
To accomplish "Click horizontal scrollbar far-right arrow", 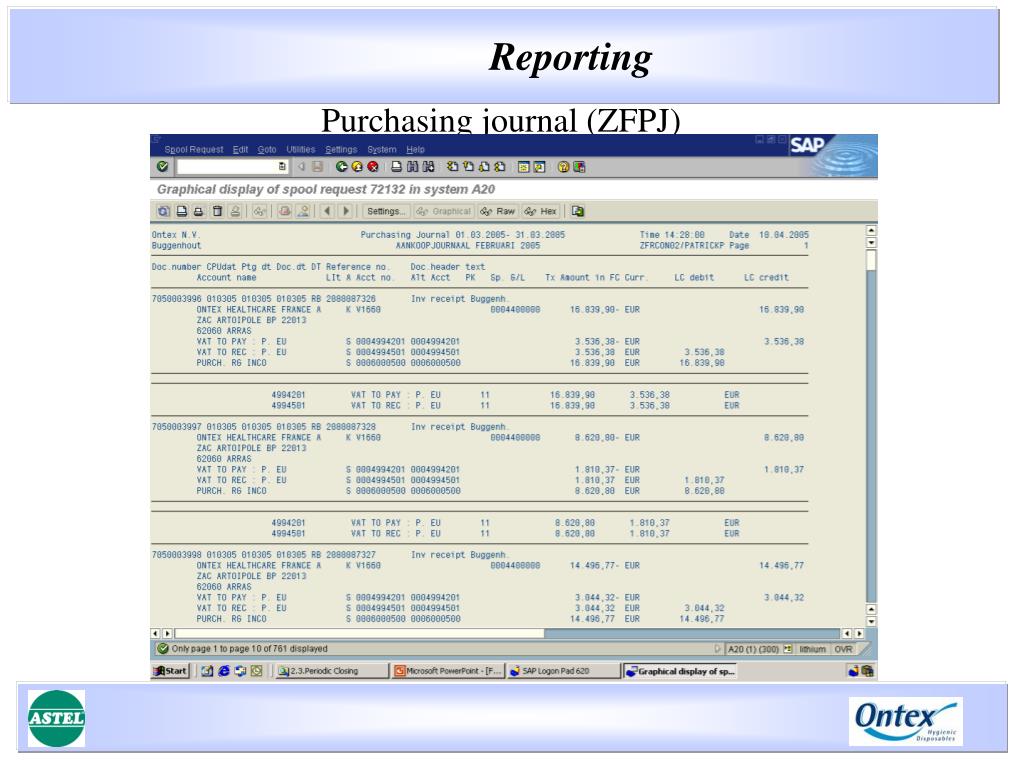I will (x=859, y=633).
